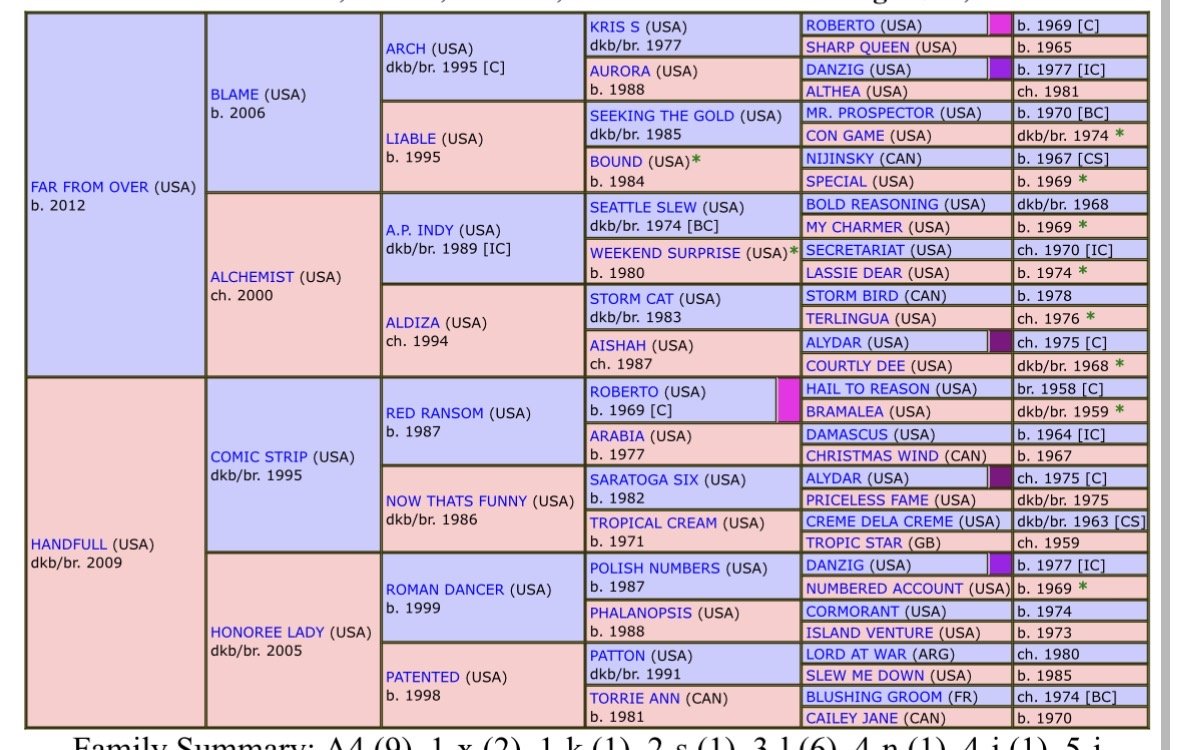Image resolution: width=1179 pixels, height=750 pixels.
Task: Click the 'dkb/br. 1963 [CS]' text
Action: click(1080, 521)
